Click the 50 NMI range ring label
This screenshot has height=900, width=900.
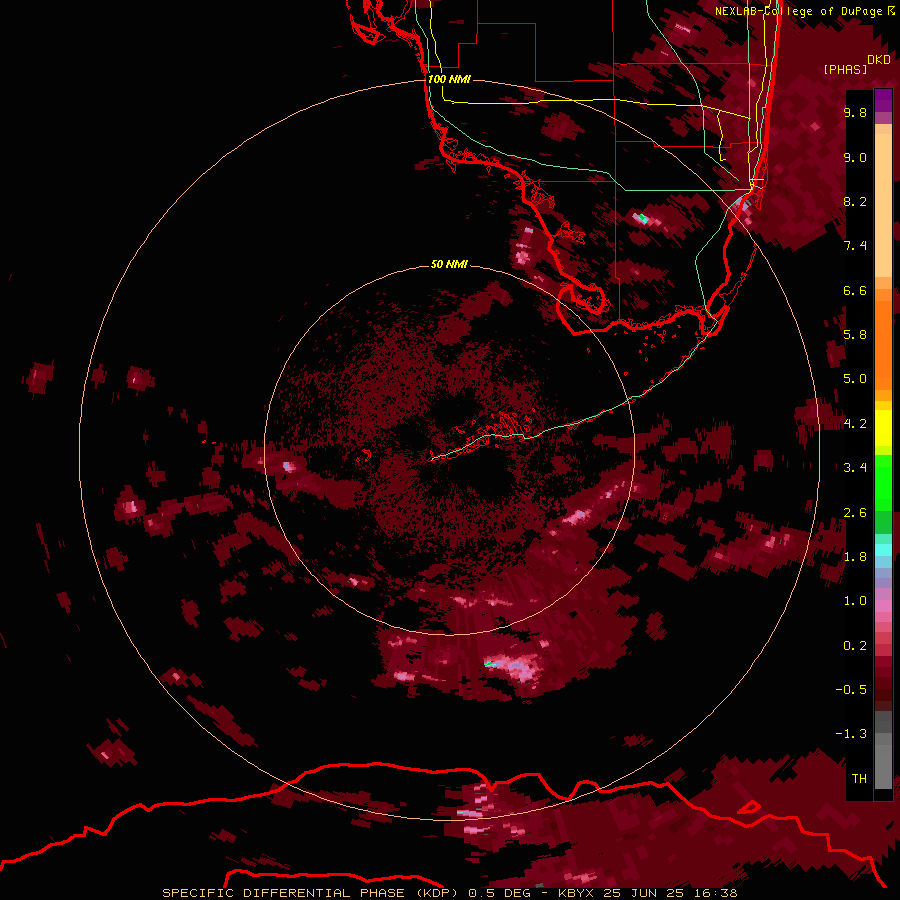(x=449, y=264)
